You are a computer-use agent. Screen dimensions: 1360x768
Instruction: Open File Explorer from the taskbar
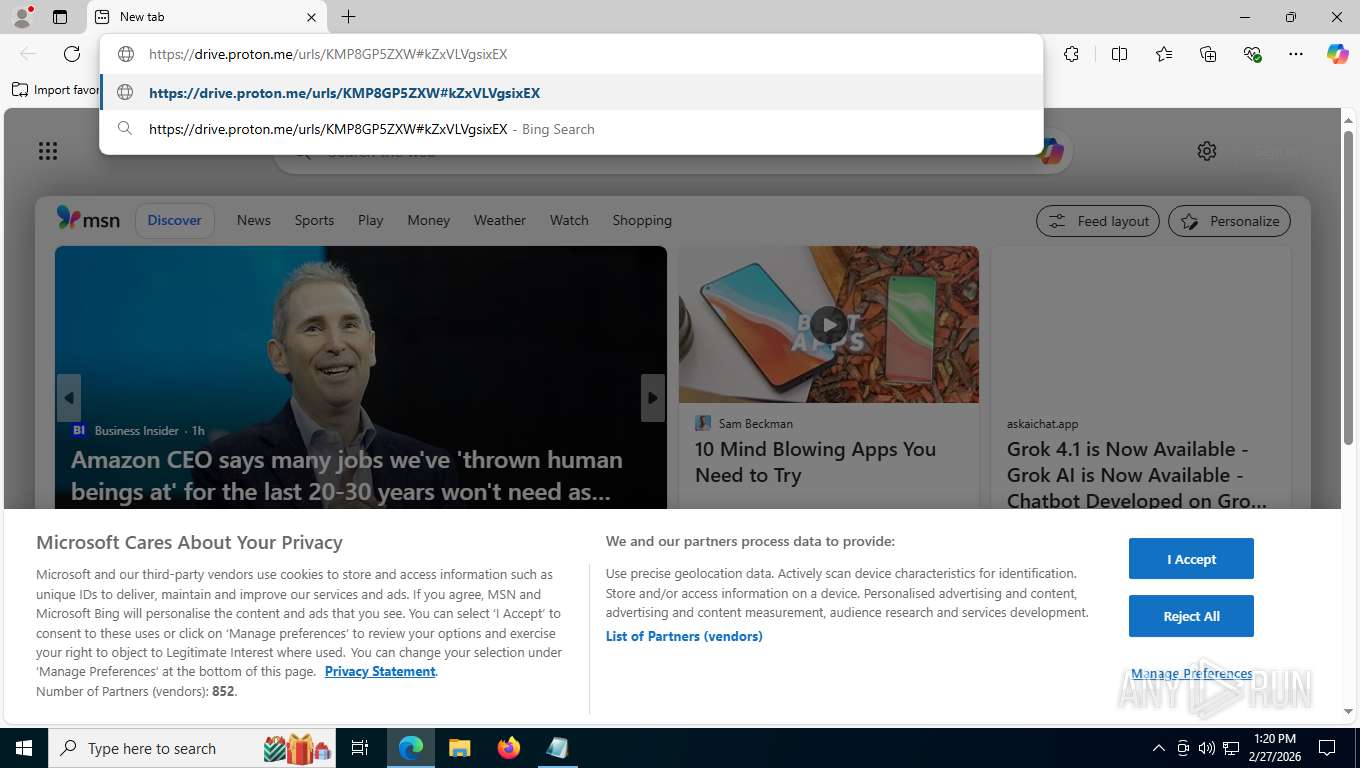pos(460,748)
